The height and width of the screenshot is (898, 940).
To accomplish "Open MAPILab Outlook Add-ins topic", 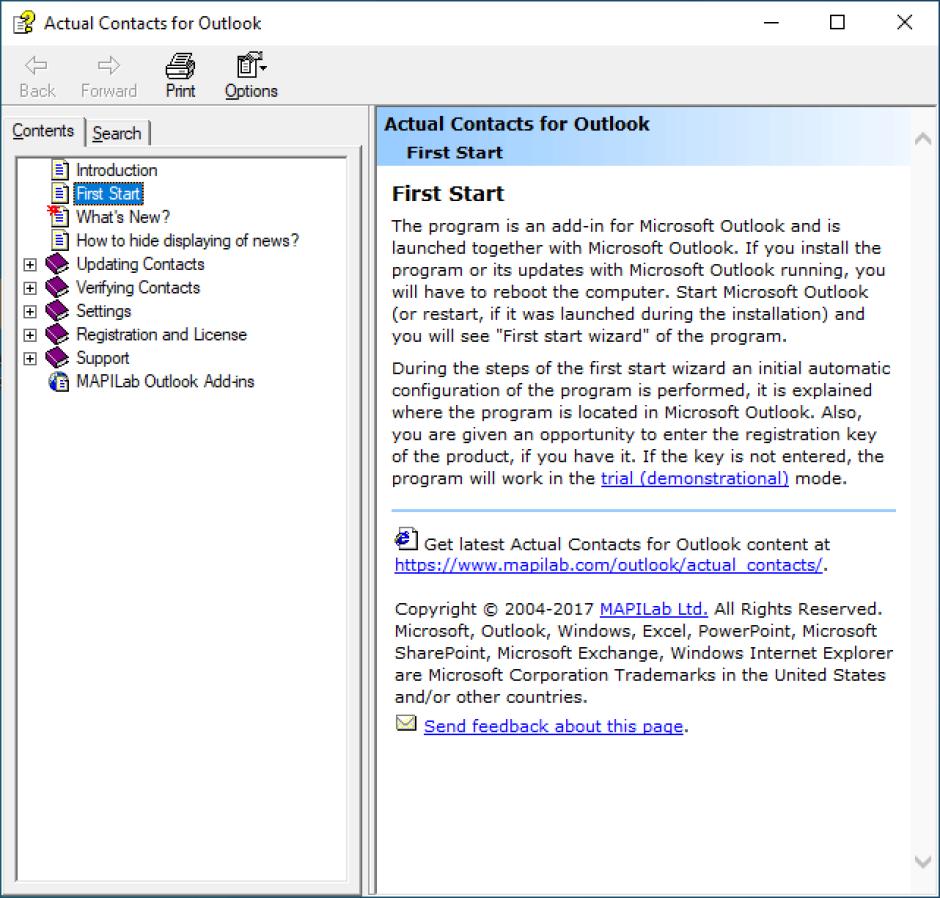I will pos(165,381).
